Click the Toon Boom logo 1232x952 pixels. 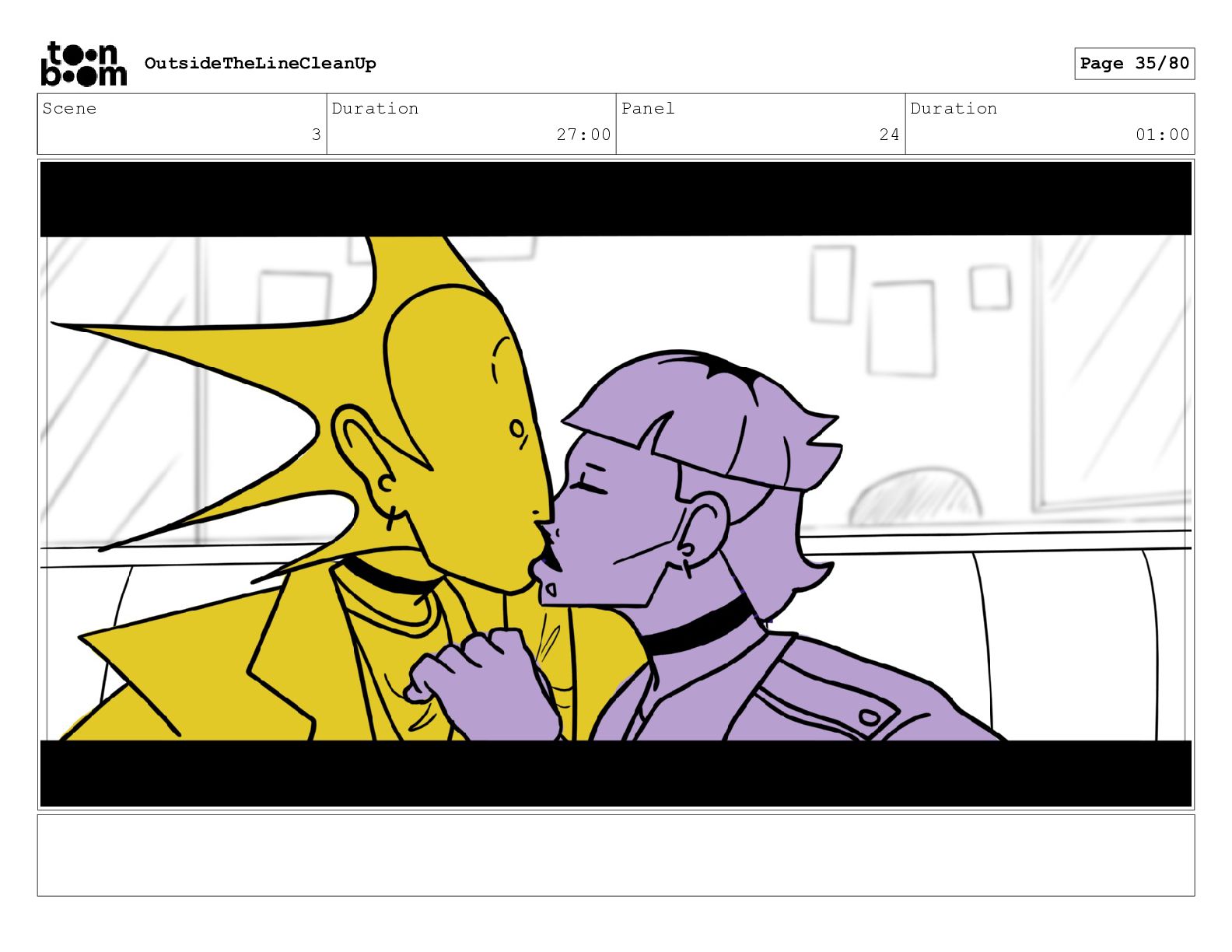click(83, 64)
